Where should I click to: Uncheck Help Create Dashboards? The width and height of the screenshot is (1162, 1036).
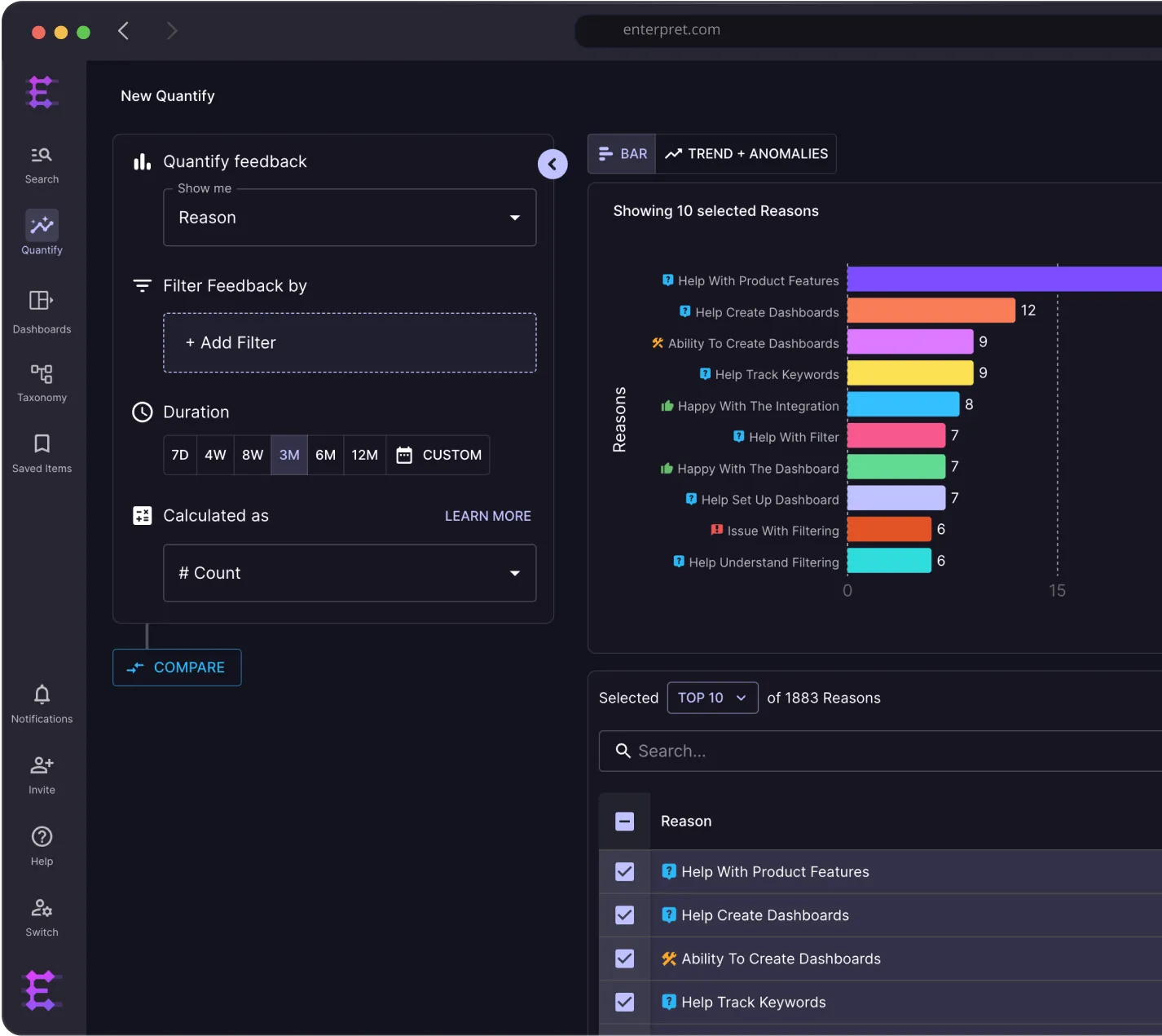click(624, 915)
